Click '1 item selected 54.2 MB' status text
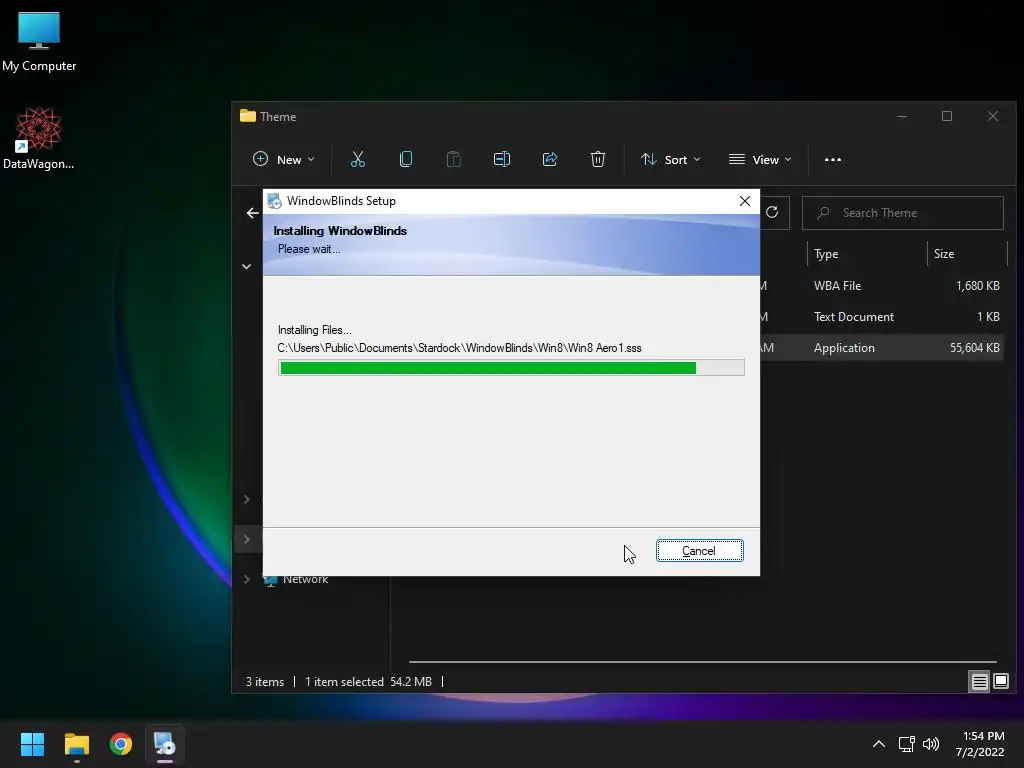The width and height of the screenshot is (1024, 768). point(368,682)
